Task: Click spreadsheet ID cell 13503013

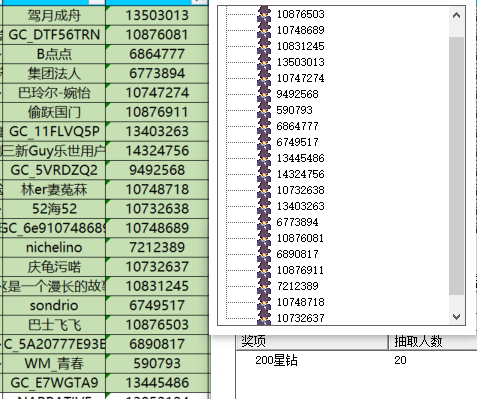Action: [x=157, y=15]
